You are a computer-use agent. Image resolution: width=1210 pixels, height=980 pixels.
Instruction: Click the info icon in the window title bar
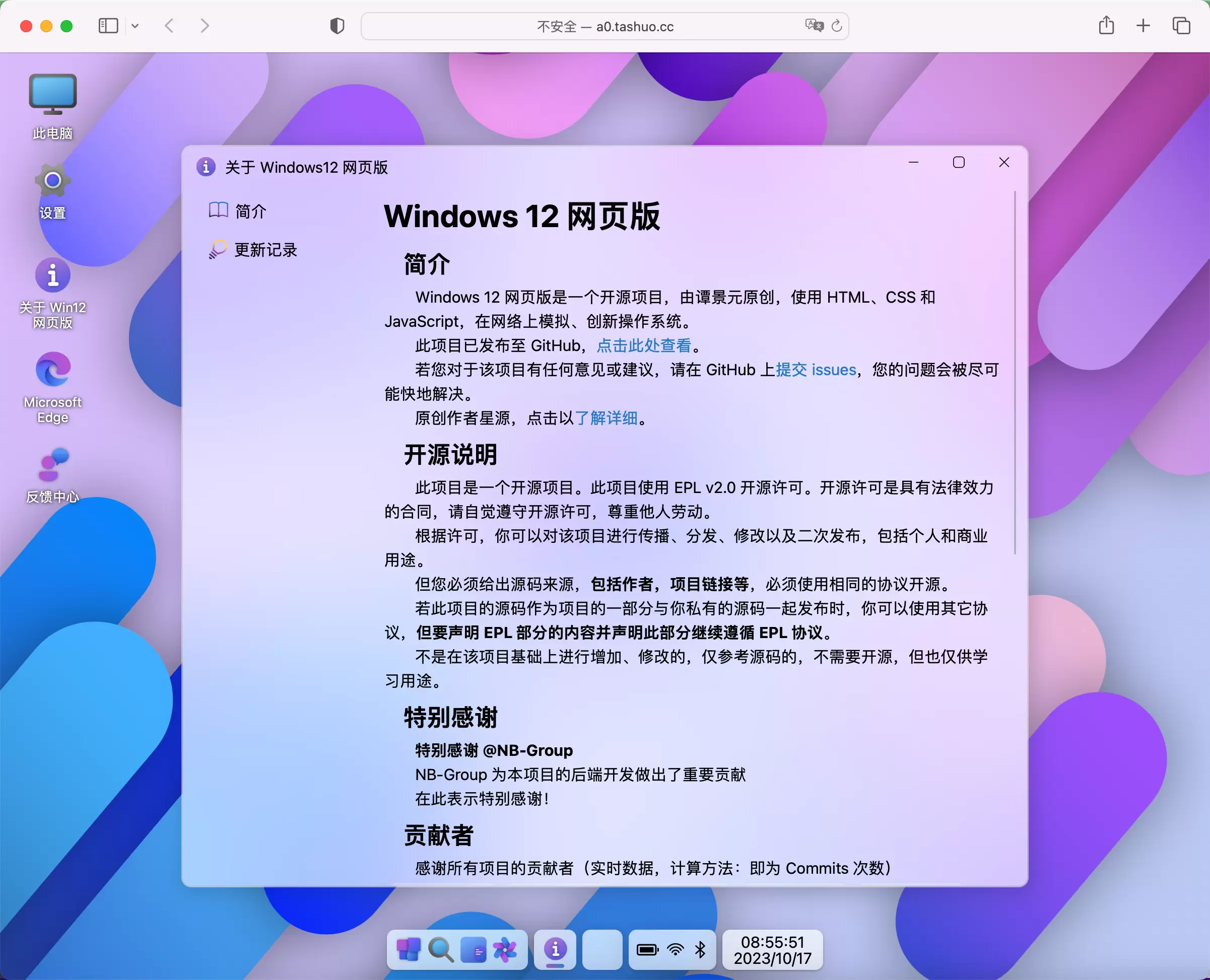point(206,167)
